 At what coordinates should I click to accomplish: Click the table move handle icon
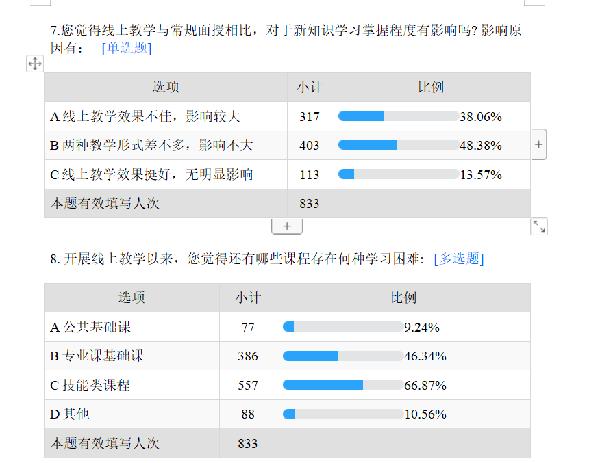click(x=33, y=64)
